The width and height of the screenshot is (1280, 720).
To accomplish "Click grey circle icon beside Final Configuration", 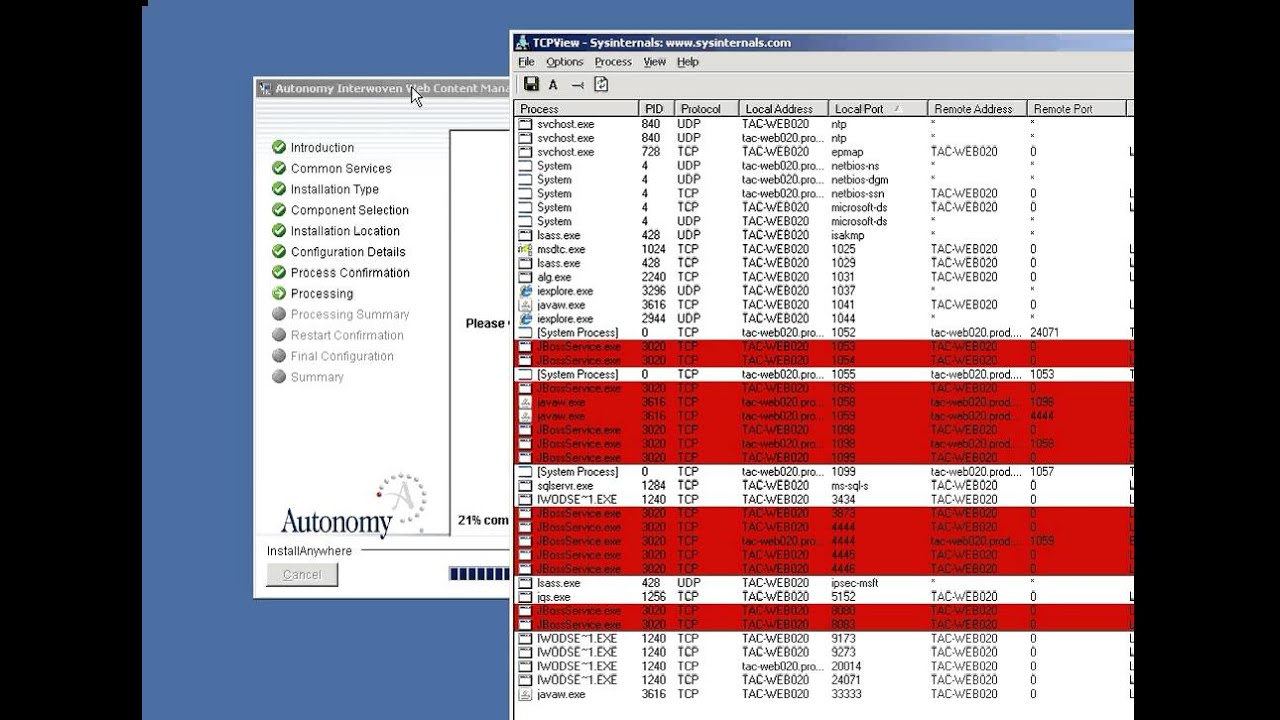I will [x=279, y=356].
